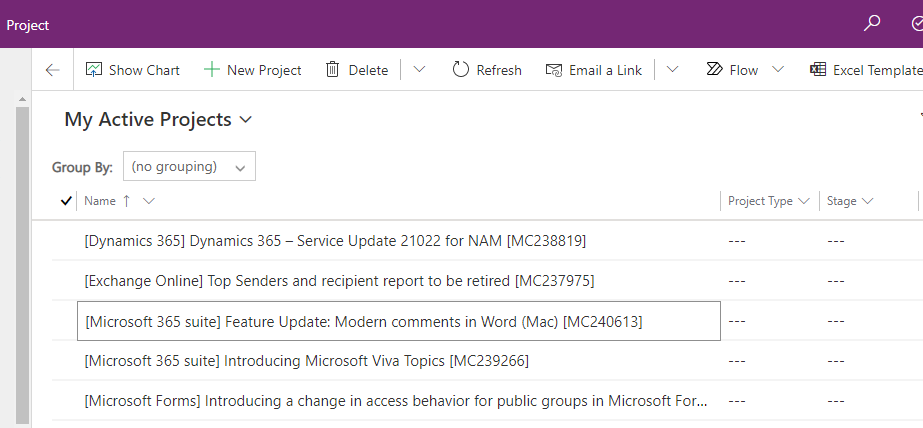This screenshot has width=923, height=428.
Task: Expand the Email a Link chevron
Action: 672,70
